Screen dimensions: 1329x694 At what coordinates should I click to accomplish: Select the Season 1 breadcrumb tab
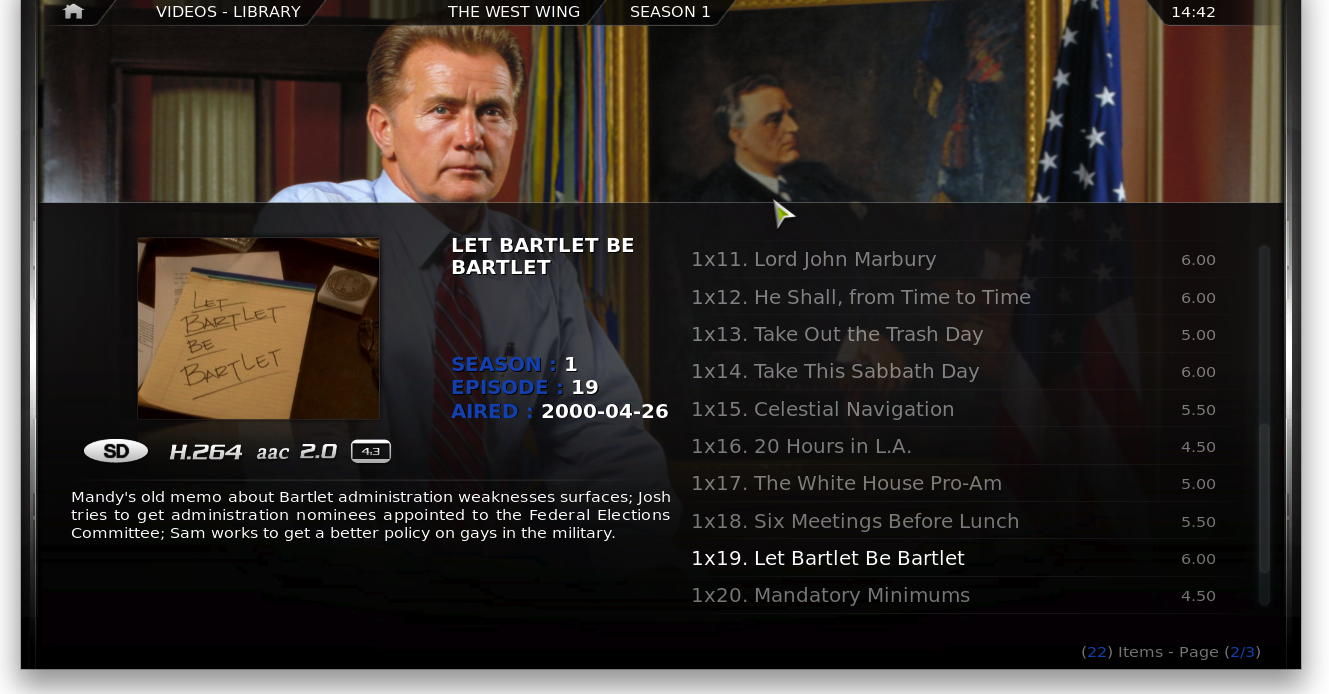670,12
